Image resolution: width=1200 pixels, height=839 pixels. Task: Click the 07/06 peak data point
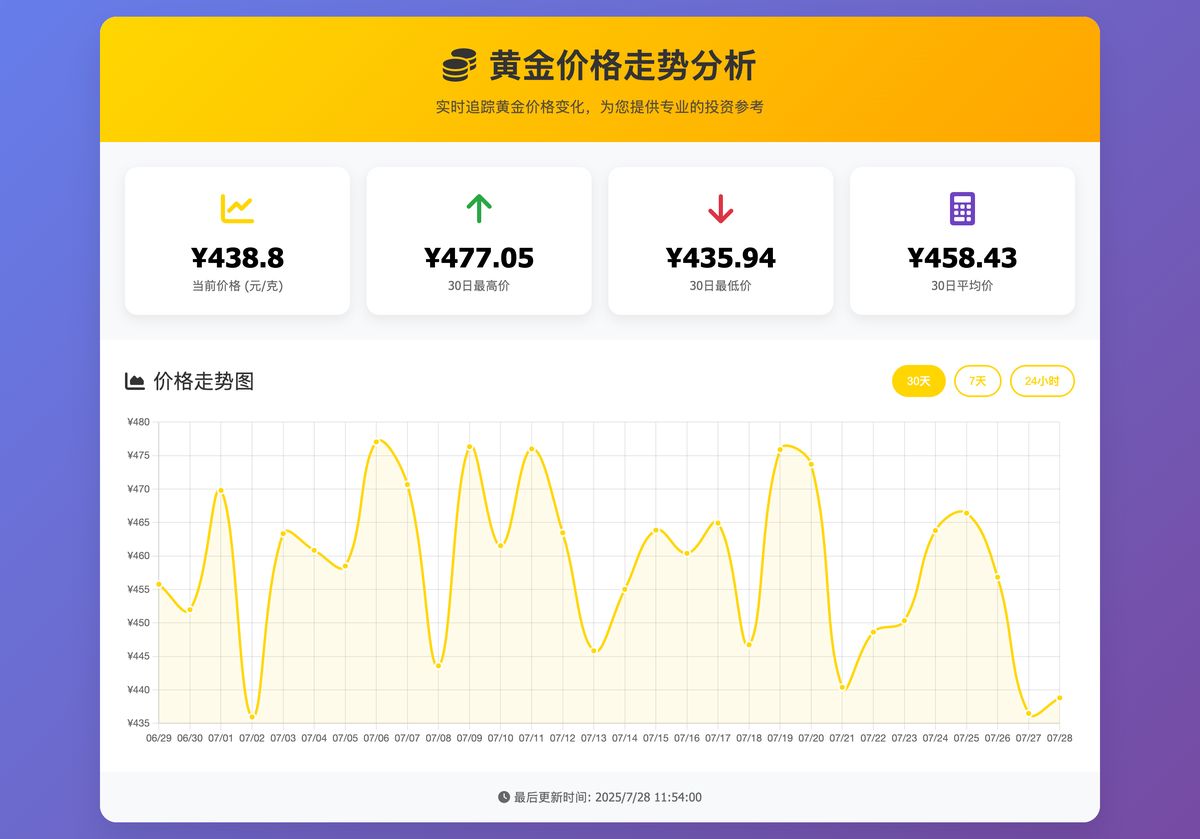point(376,441)
